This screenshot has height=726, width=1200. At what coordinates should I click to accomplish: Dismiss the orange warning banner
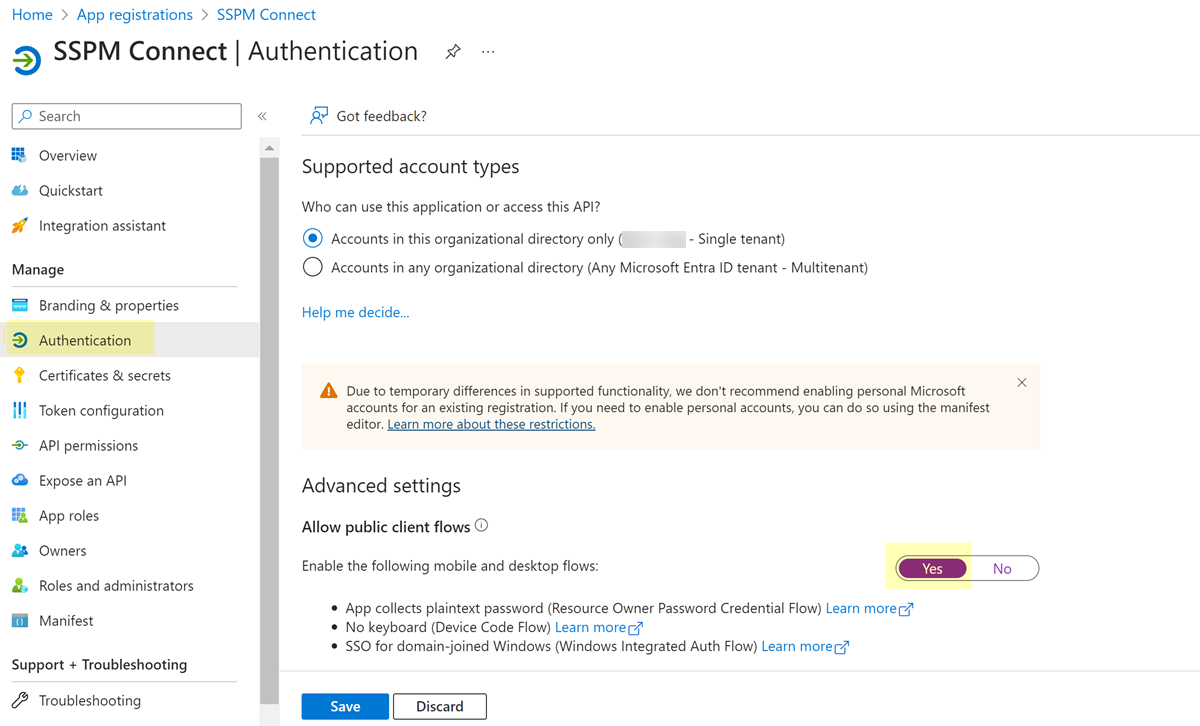pyautogui.click(x=1021, y=383)
